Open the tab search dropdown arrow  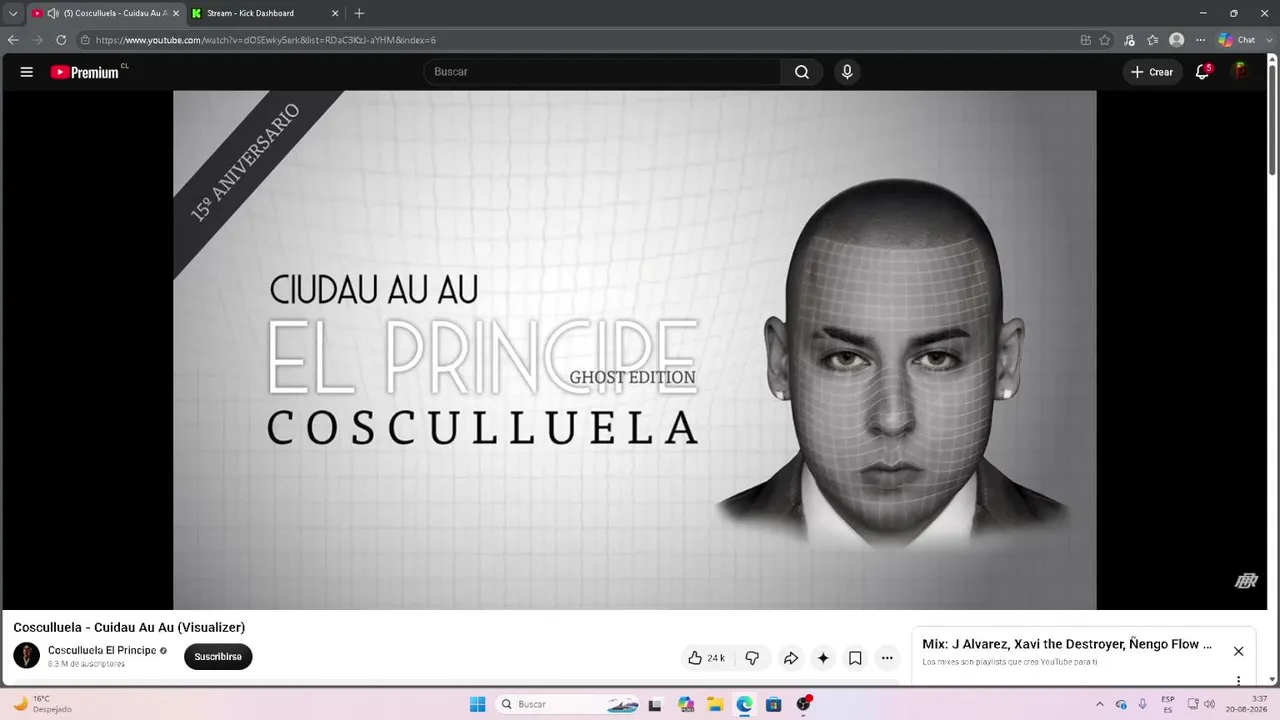coord(13,13)
